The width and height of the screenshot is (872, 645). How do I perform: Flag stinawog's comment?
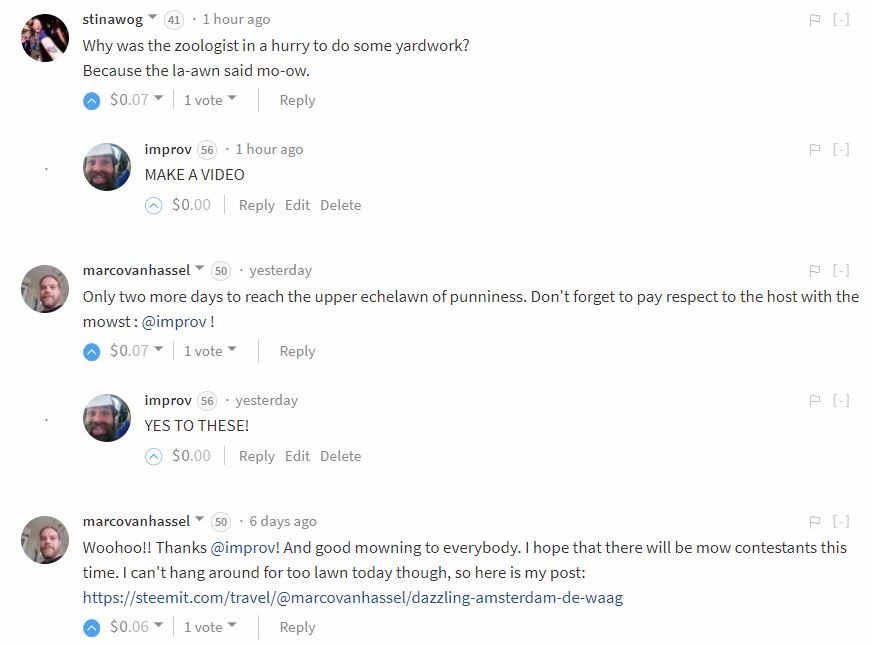tap(815, 19)
